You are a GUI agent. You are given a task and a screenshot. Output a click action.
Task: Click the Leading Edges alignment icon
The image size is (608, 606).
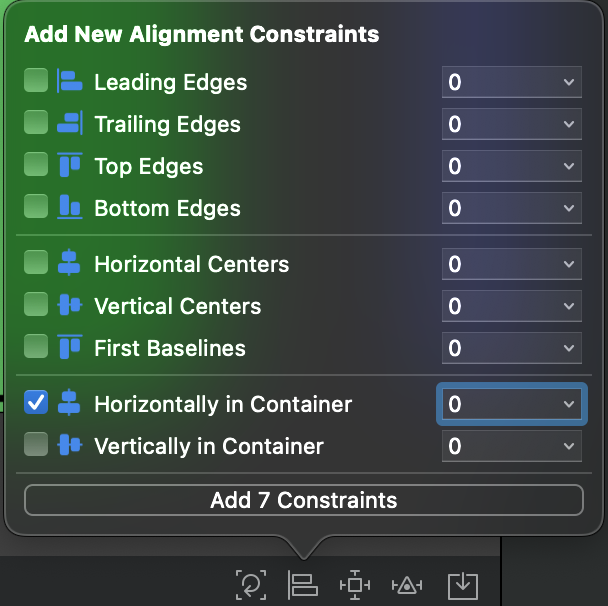[x=69, y=82]
